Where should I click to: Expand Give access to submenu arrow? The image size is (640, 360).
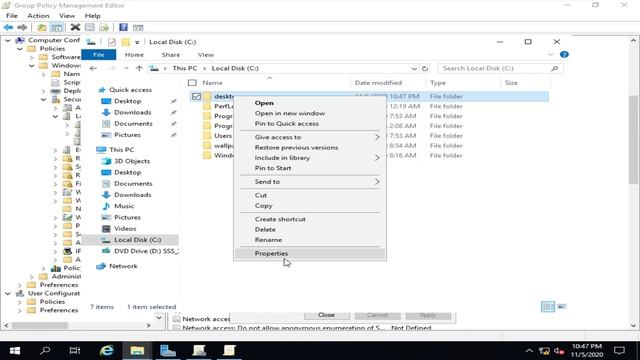pos(377,137)
